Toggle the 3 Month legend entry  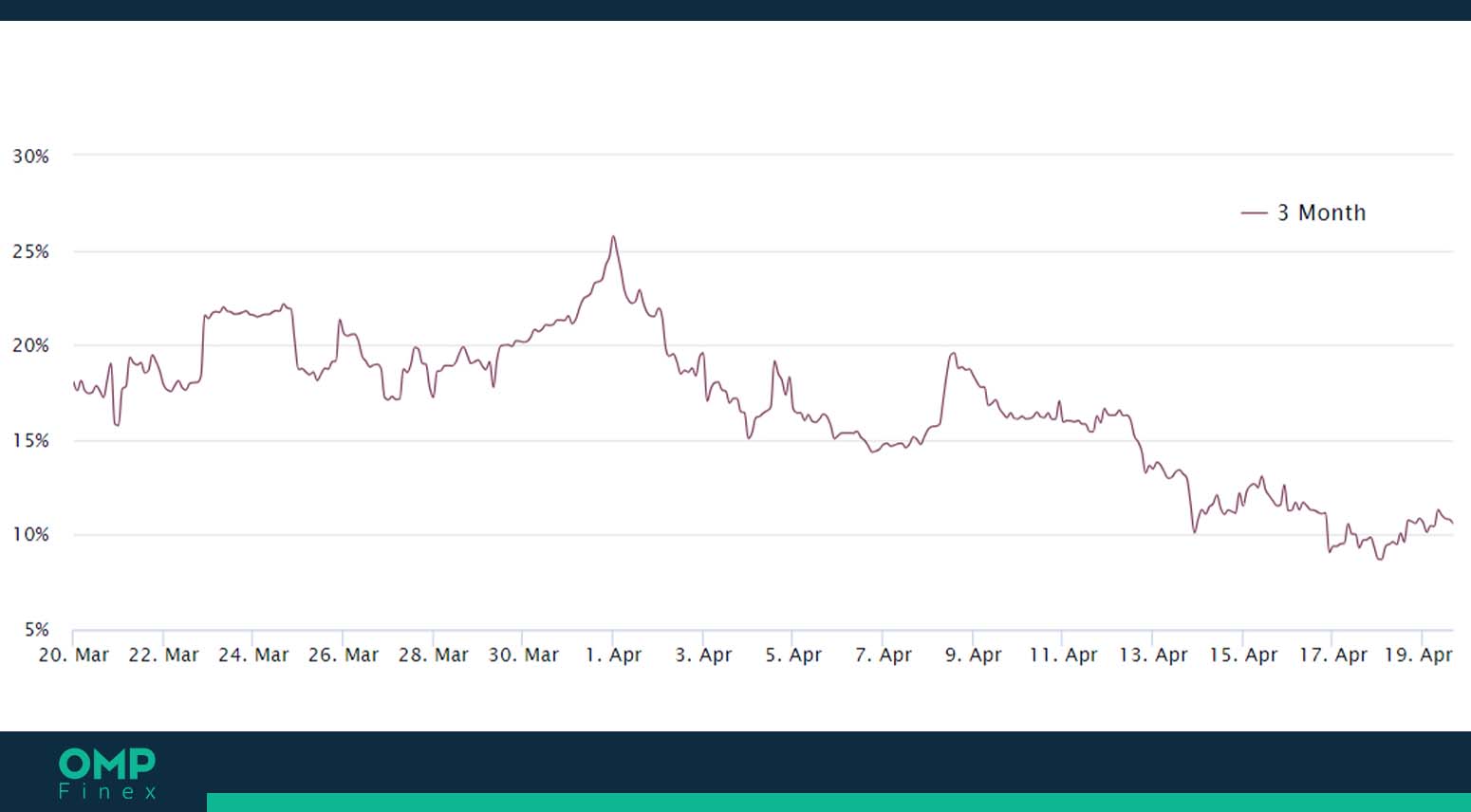click(1303, 213)
